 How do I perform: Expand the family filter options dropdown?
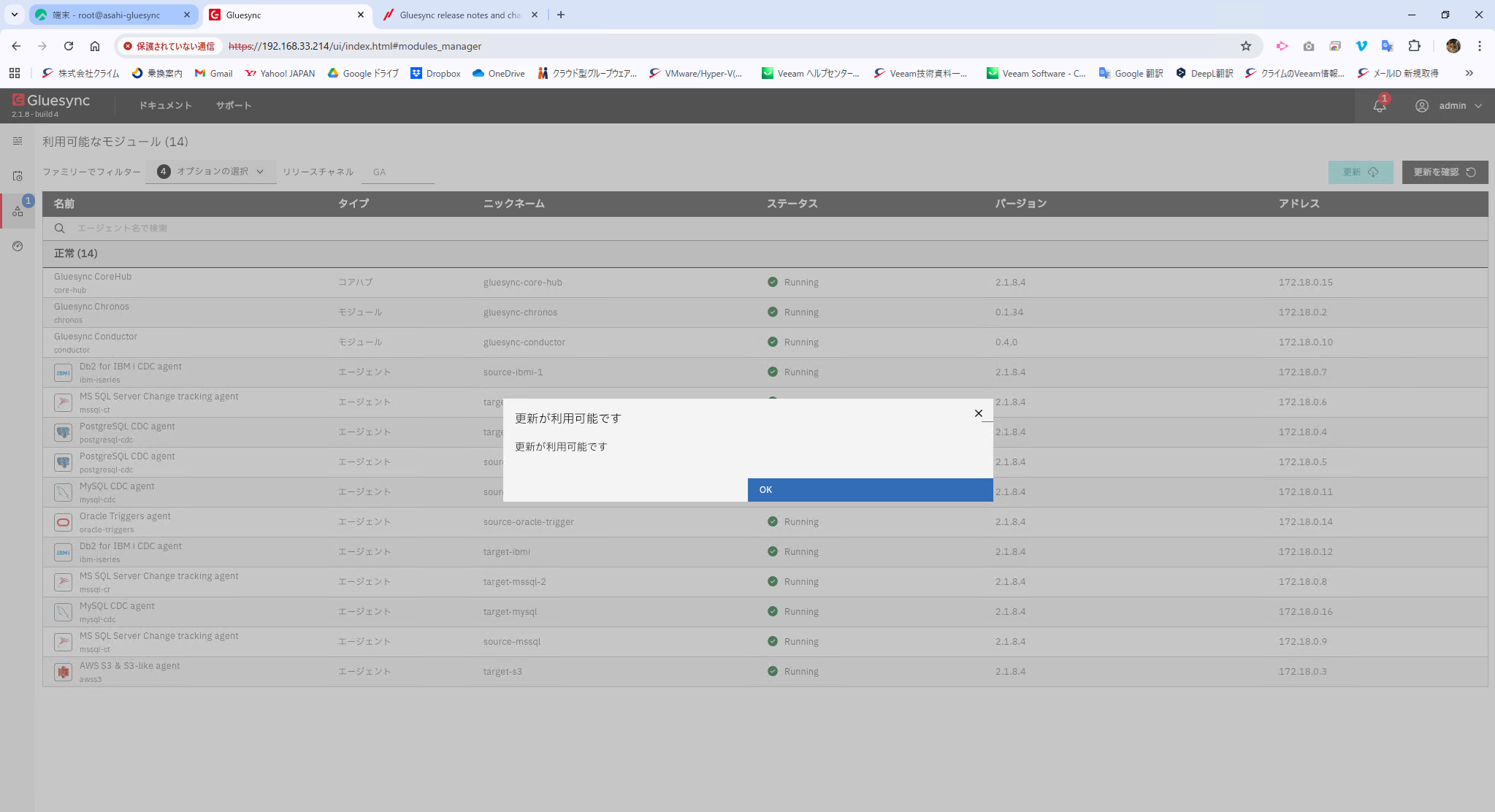click(211, 172)
